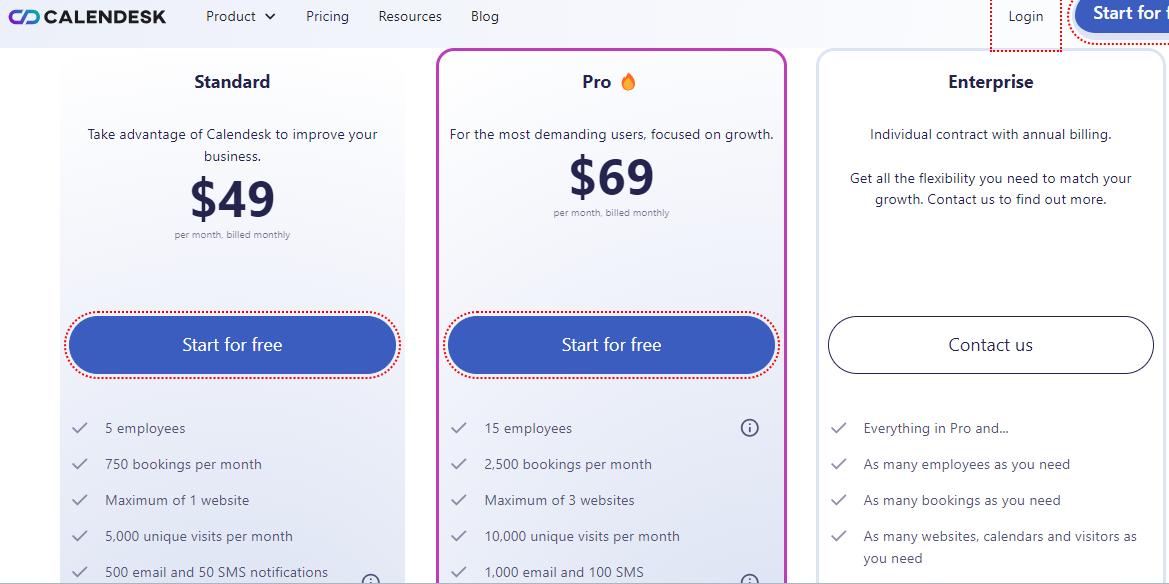Click the Calendesk logo icon
This screenshot has width=1169, height=584.
(x=23, y=16)
